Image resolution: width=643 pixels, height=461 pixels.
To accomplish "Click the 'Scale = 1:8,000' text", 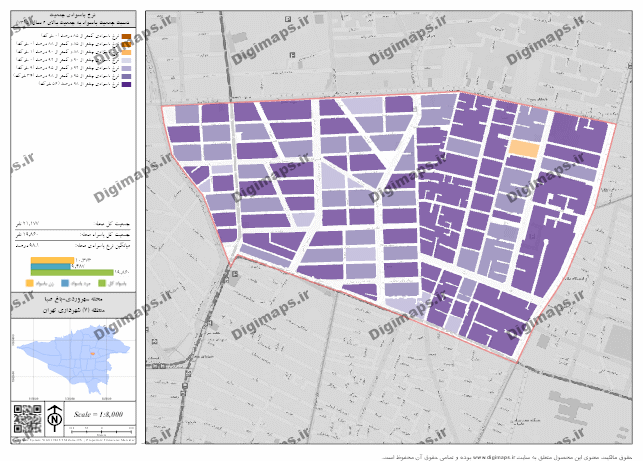I will point(98,414).
